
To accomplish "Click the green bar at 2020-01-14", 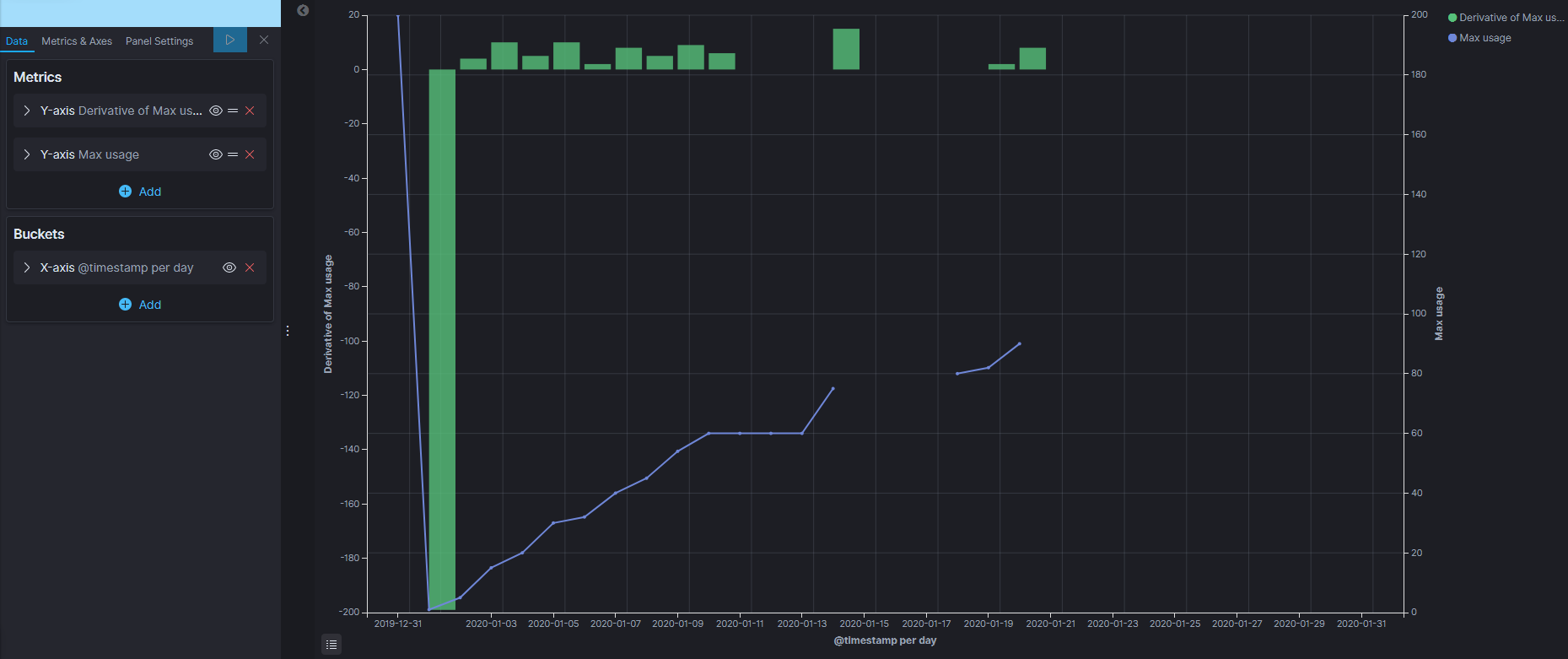I will [x=846, y=49].
